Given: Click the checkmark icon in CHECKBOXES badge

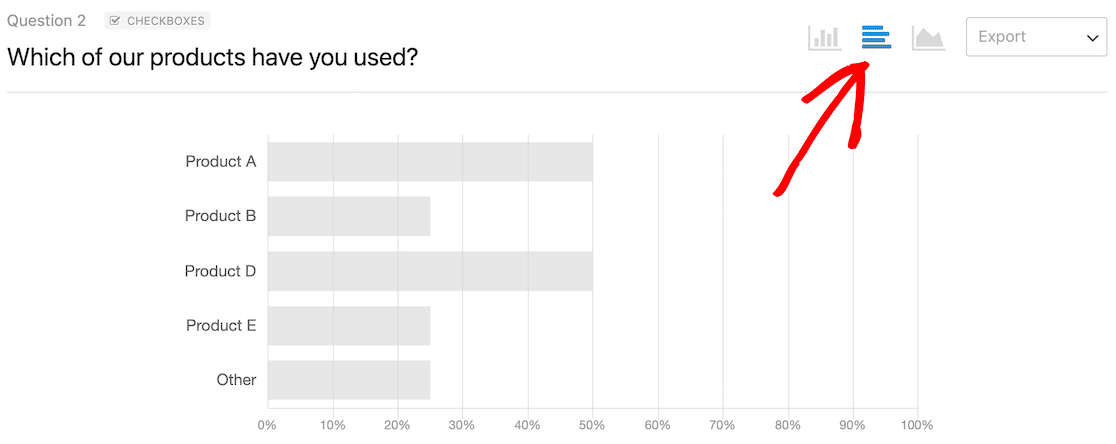Looking at the screenshot, I should pyautogui.click(x=115, y=21).
